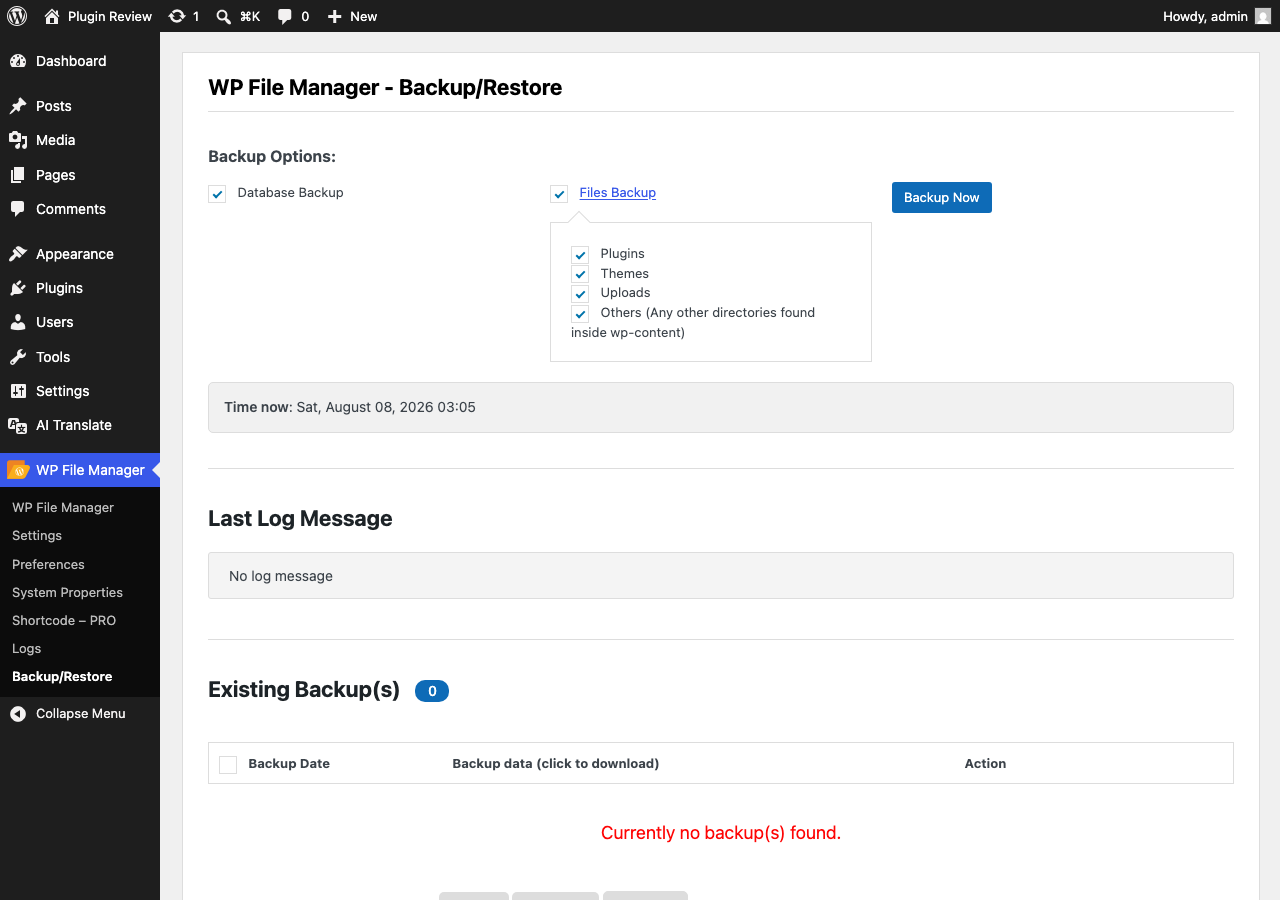Click the comments bubble icon in admin bar
The width and height of the screenshot is (1280, 900).
(x=285, y=16)
